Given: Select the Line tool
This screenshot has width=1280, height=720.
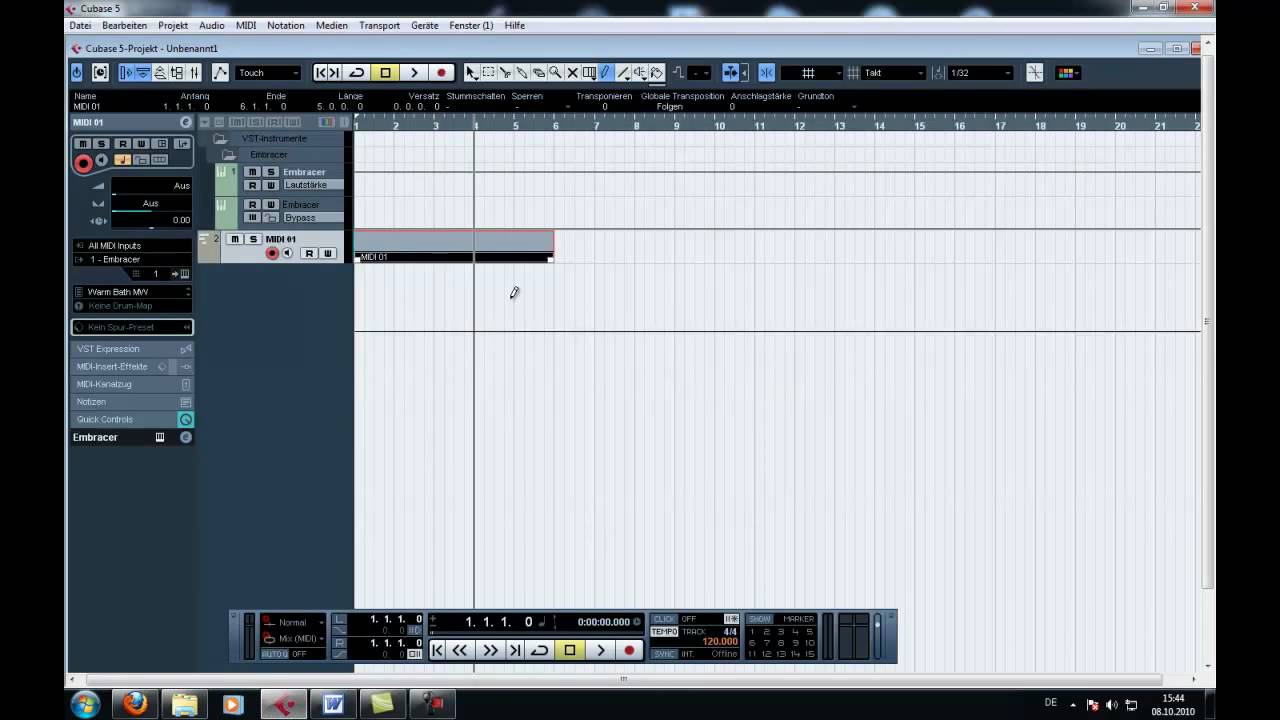Looking at the screenshot, I should [x=623, y=72].
